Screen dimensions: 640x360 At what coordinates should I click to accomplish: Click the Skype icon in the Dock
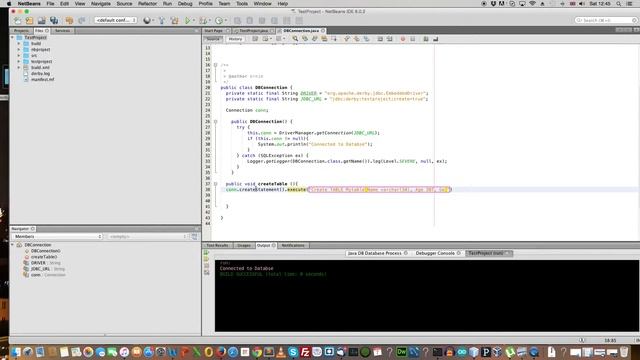pyautogui.click(x=293, y=352)
